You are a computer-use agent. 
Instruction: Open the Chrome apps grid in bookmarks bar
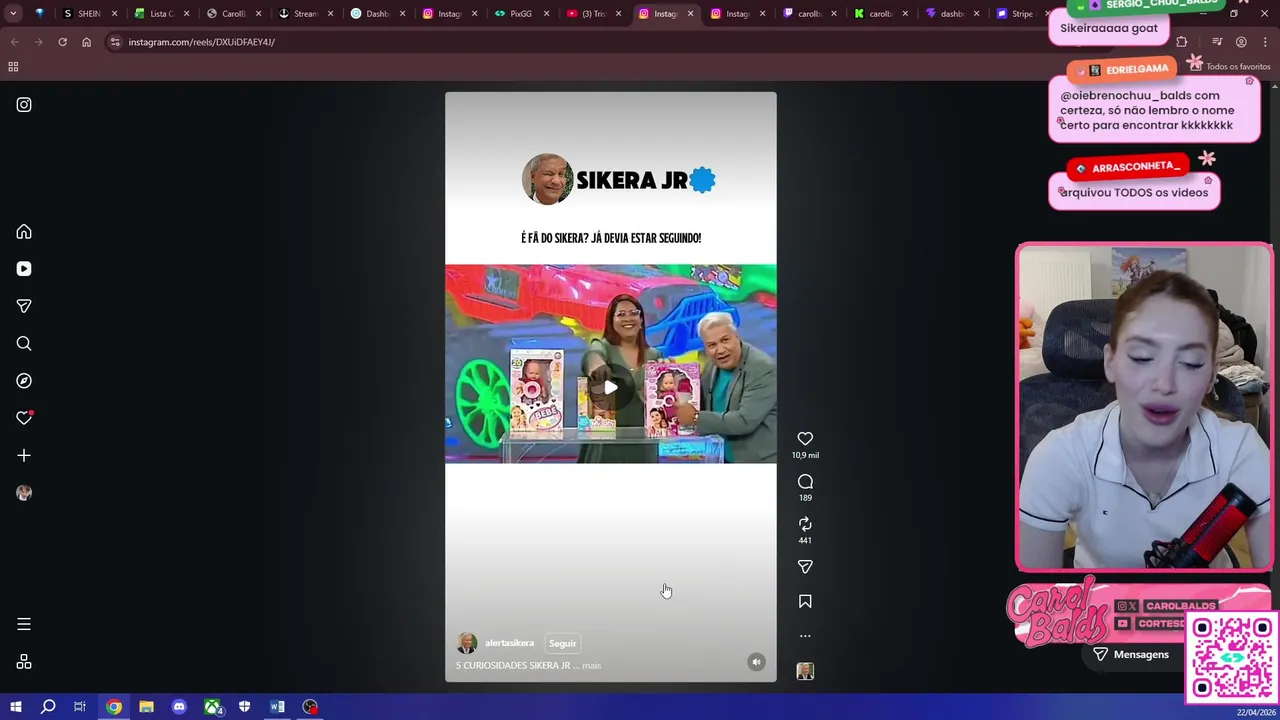click(x=13, y=67)
